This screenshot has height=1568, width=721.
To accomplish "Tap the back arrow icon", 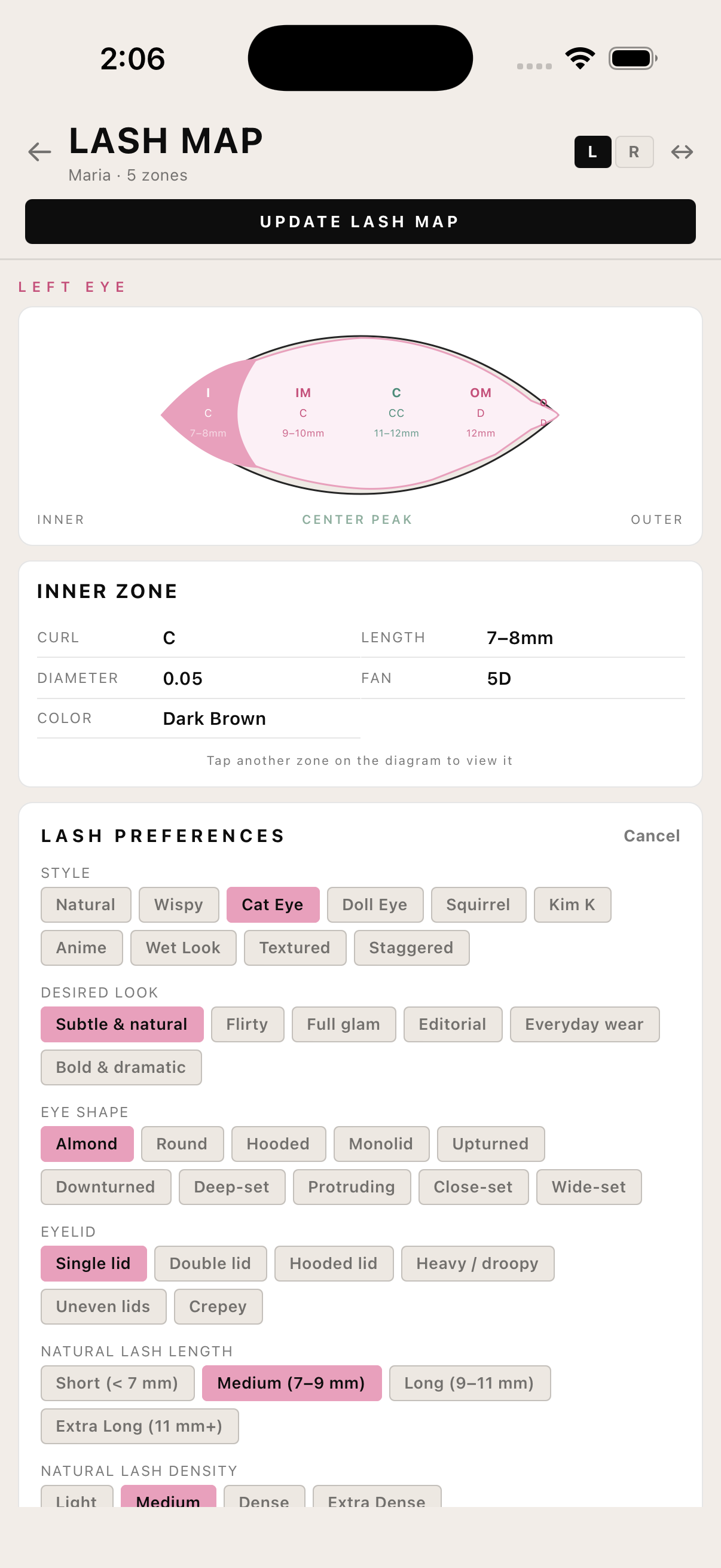I will [39, 151].
